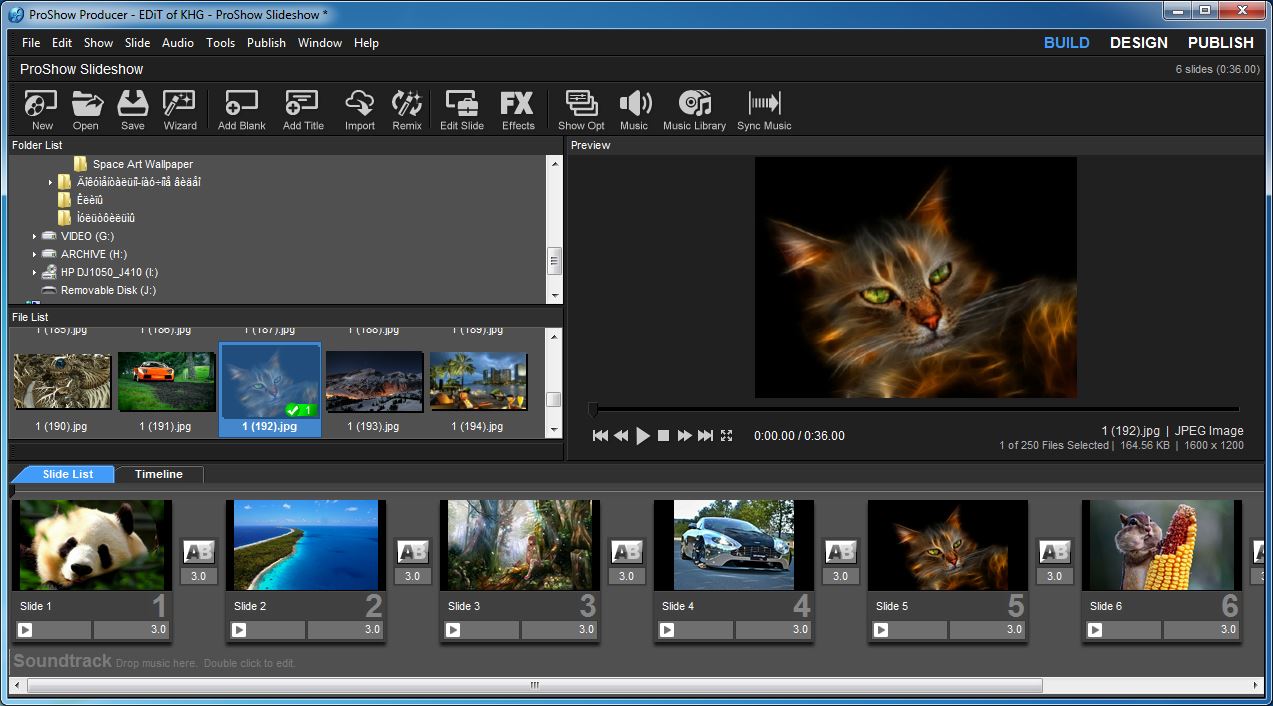Click the preview playback position slider
The width and height of the screenshot is (1273, 706).
tap(593, 408)
